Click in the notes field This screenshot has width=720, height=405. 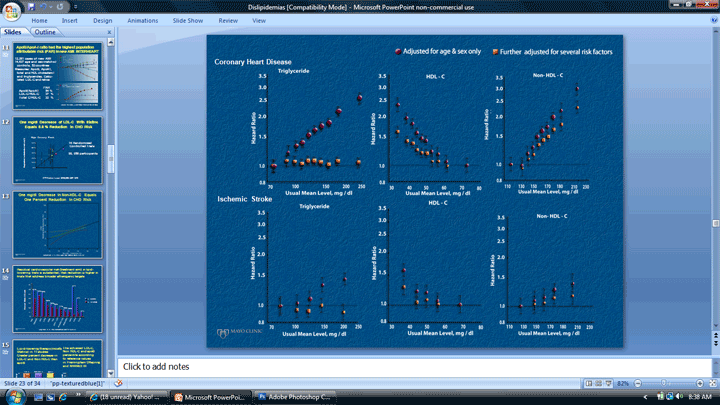415,367
